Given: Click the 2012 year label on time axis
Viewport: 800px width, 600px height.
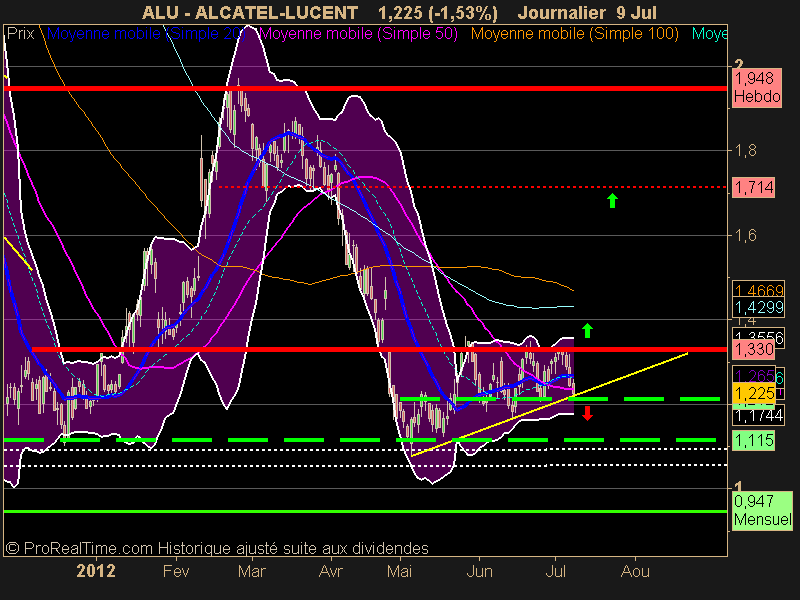Looking at the screenshot, I should 96,571.
